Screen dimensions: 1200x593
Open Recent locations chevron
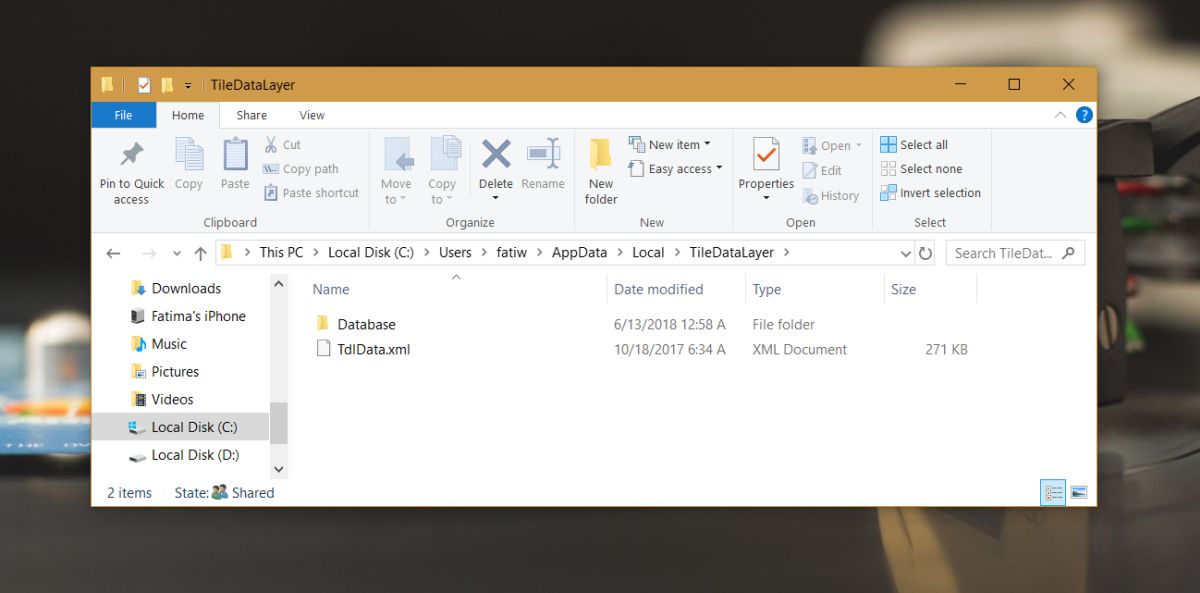(x=177, y=254)
